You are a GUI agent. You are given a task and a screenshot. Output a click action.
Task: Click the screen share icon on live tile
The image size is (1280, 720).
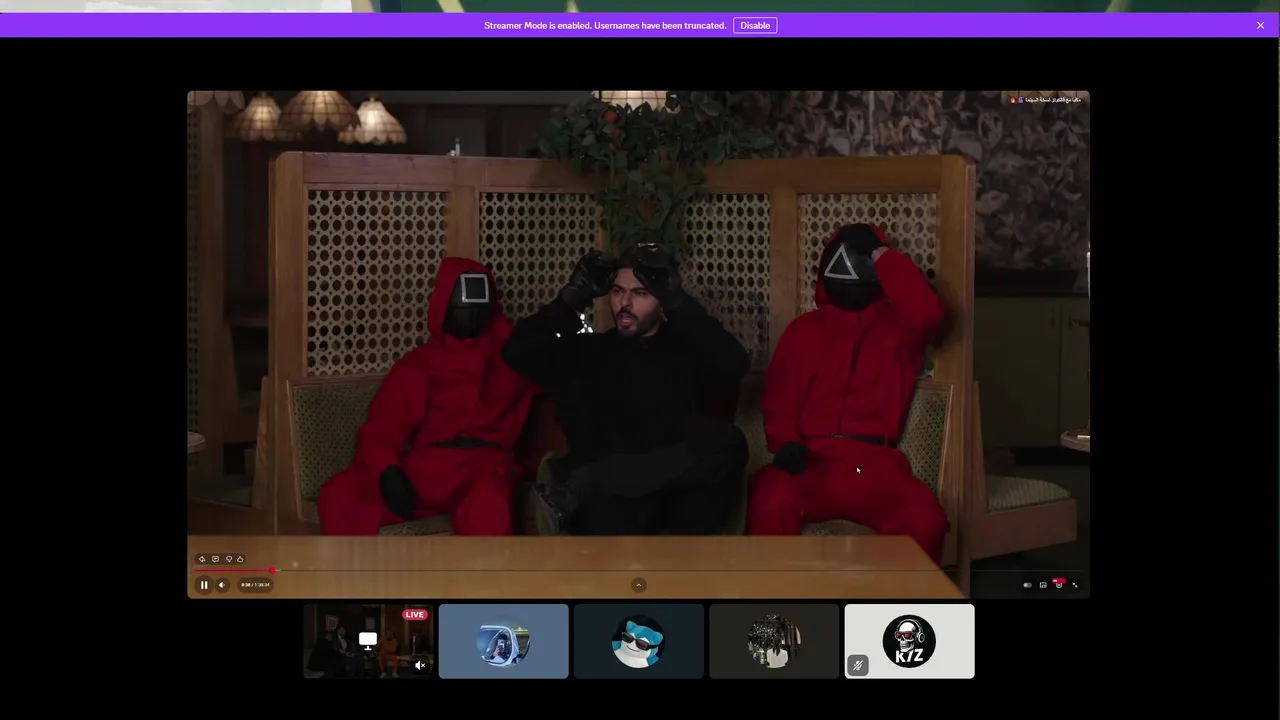click(x=368, y=640)
